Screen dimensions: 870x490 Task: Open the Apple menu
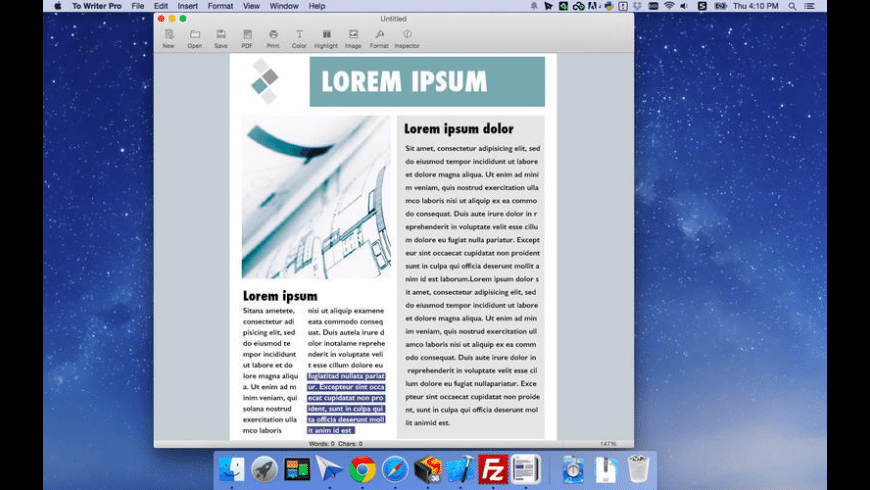(x=58, y=6)
